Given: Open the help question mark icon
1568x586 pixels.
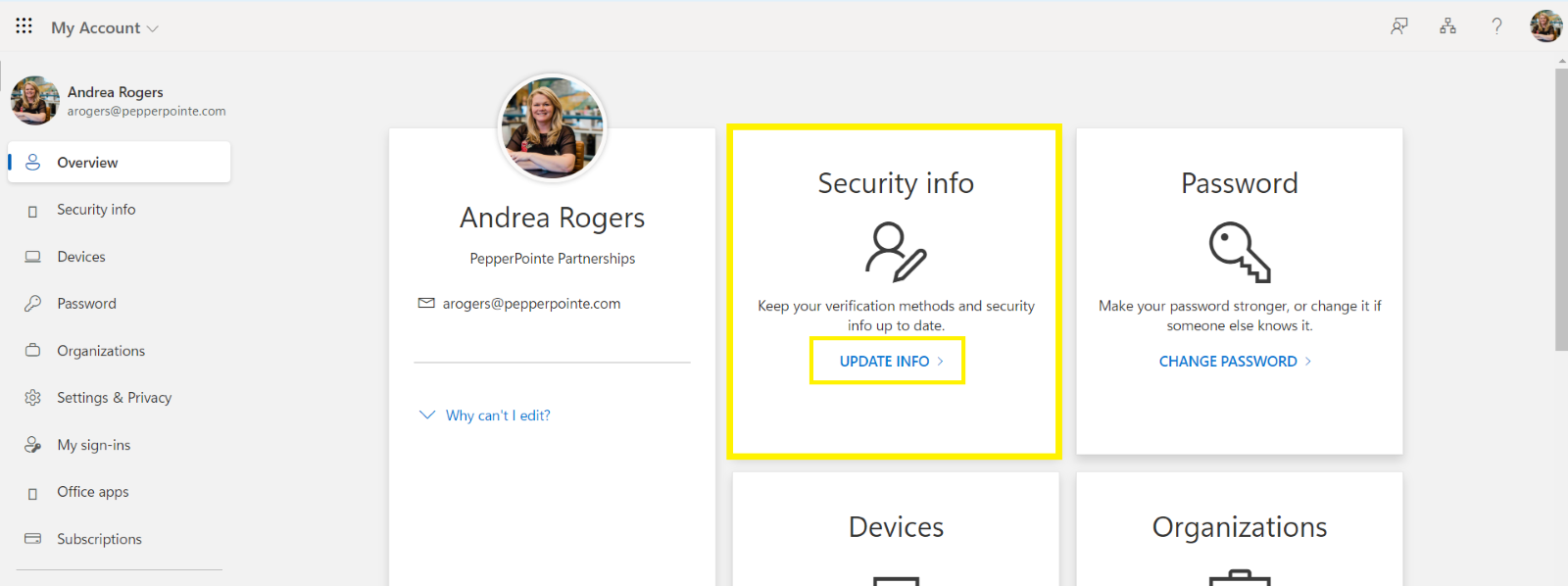Looking at the screenshot, I should point(1496,26).
